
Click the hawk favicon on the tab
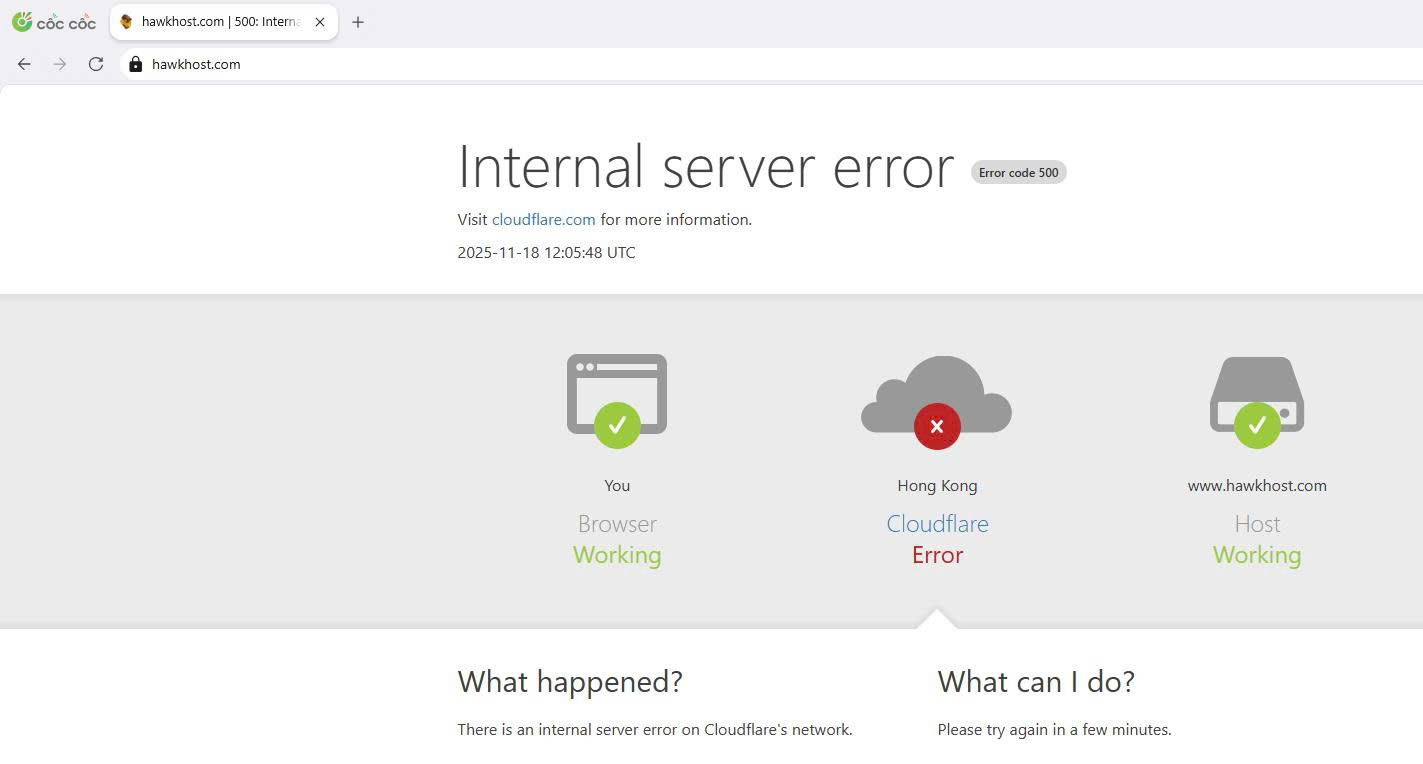tap(127, 22)
